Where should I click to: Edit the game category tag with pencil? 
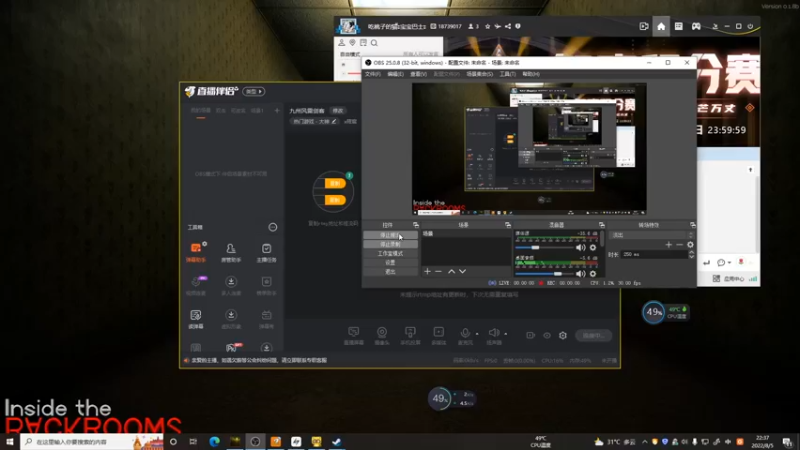[334, 121]
